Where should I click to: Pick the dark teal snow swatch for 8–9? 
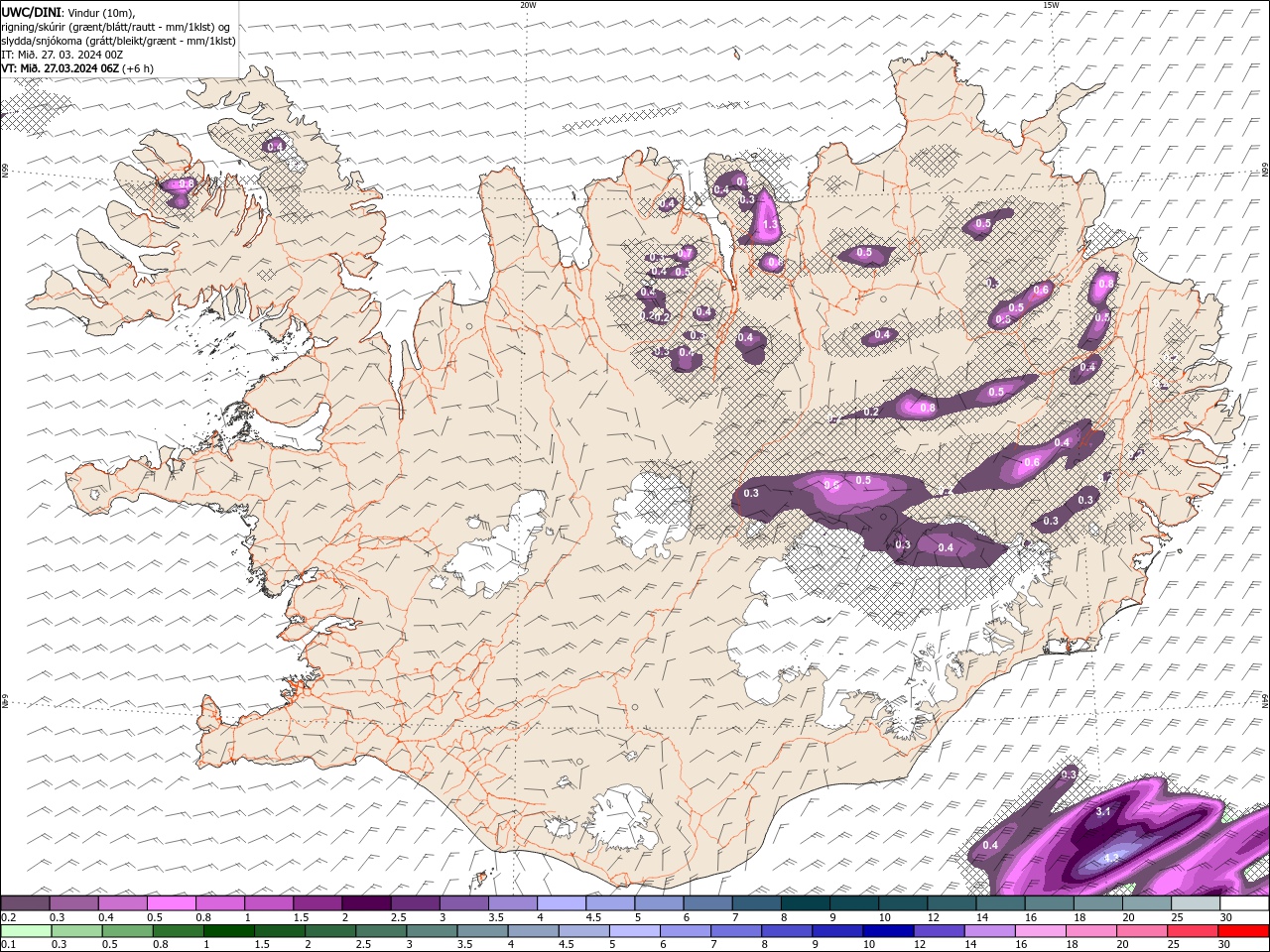coord(806,903)
